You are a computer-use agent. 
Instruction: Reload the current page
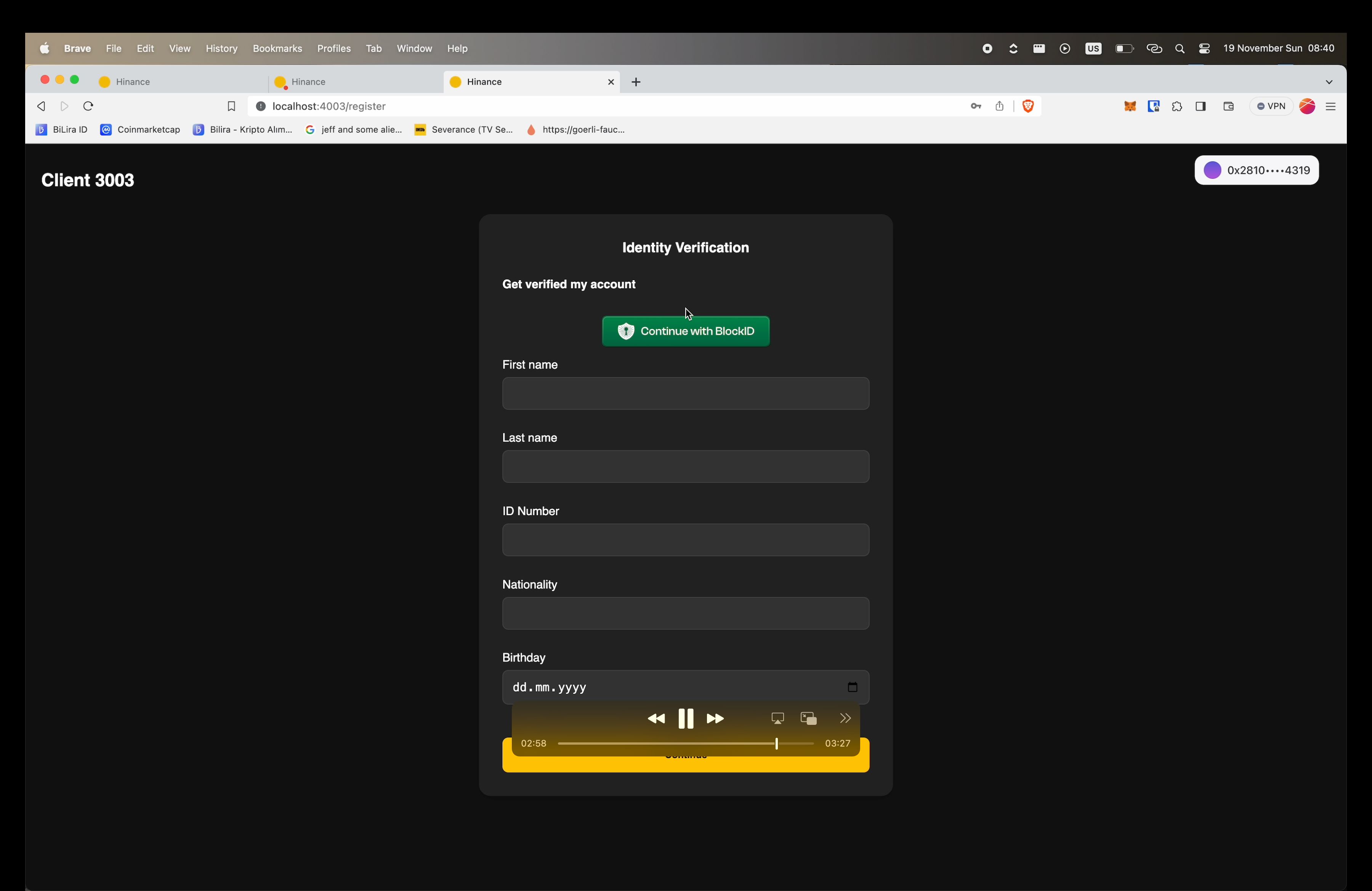(x=88, y=106)
